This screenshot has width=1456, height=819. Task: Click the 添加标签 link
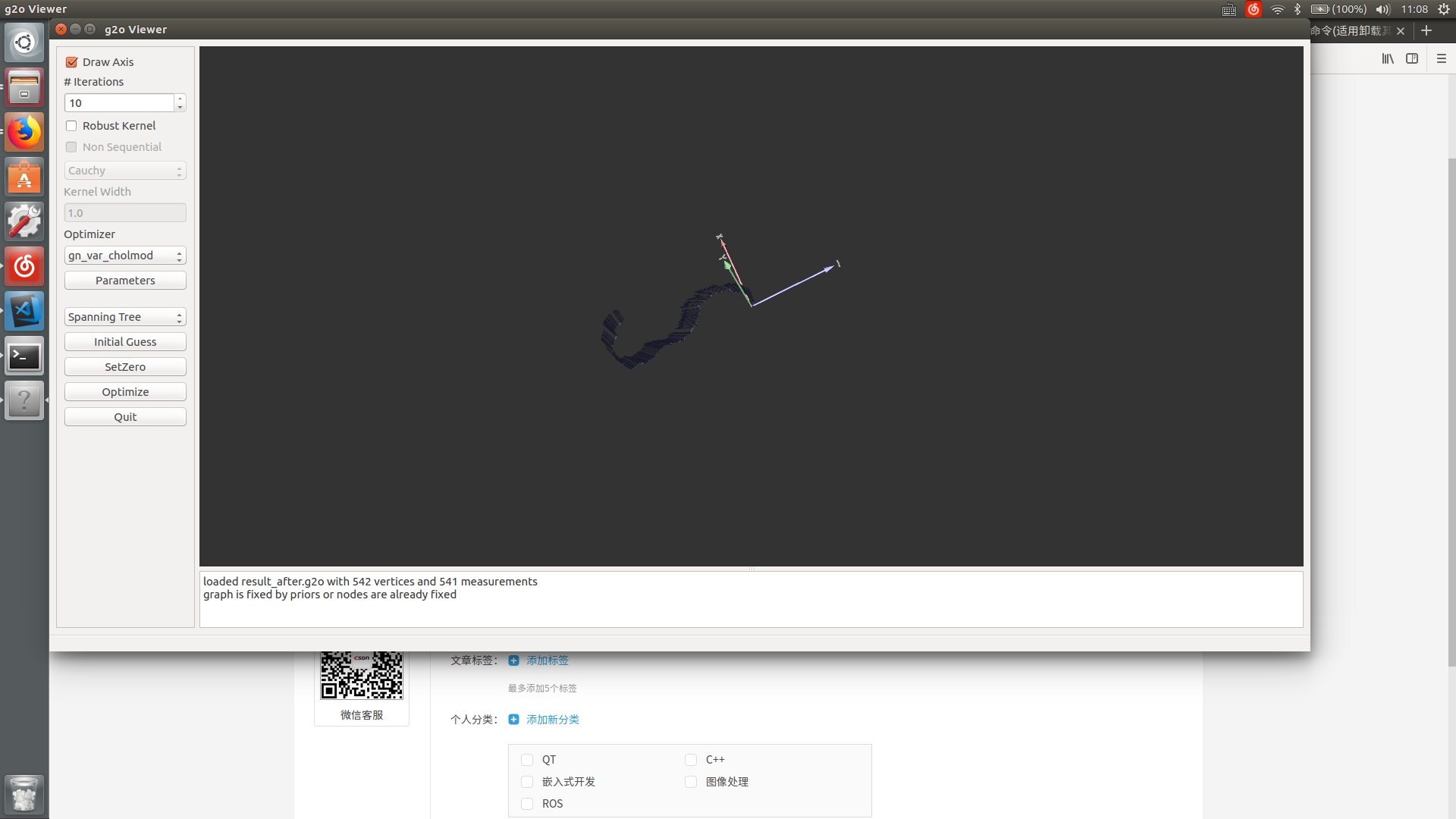[x=548, y=660]
